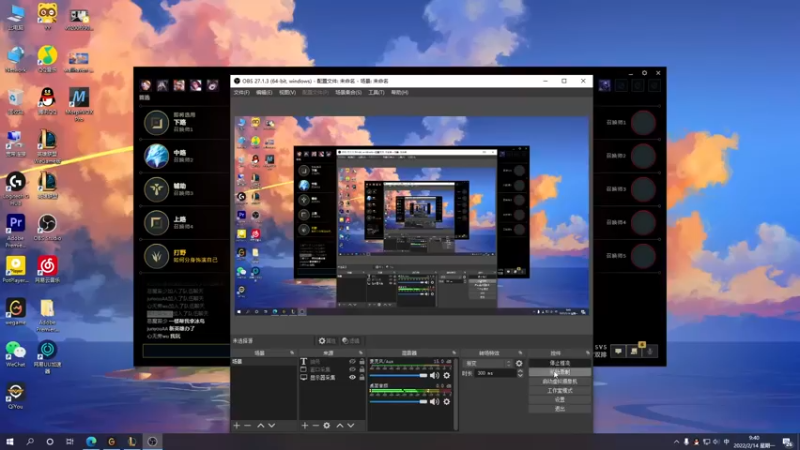Viewport: 800px width, 450px height.
Task: Toggle lock on the text source
Action: pos(362,361)
